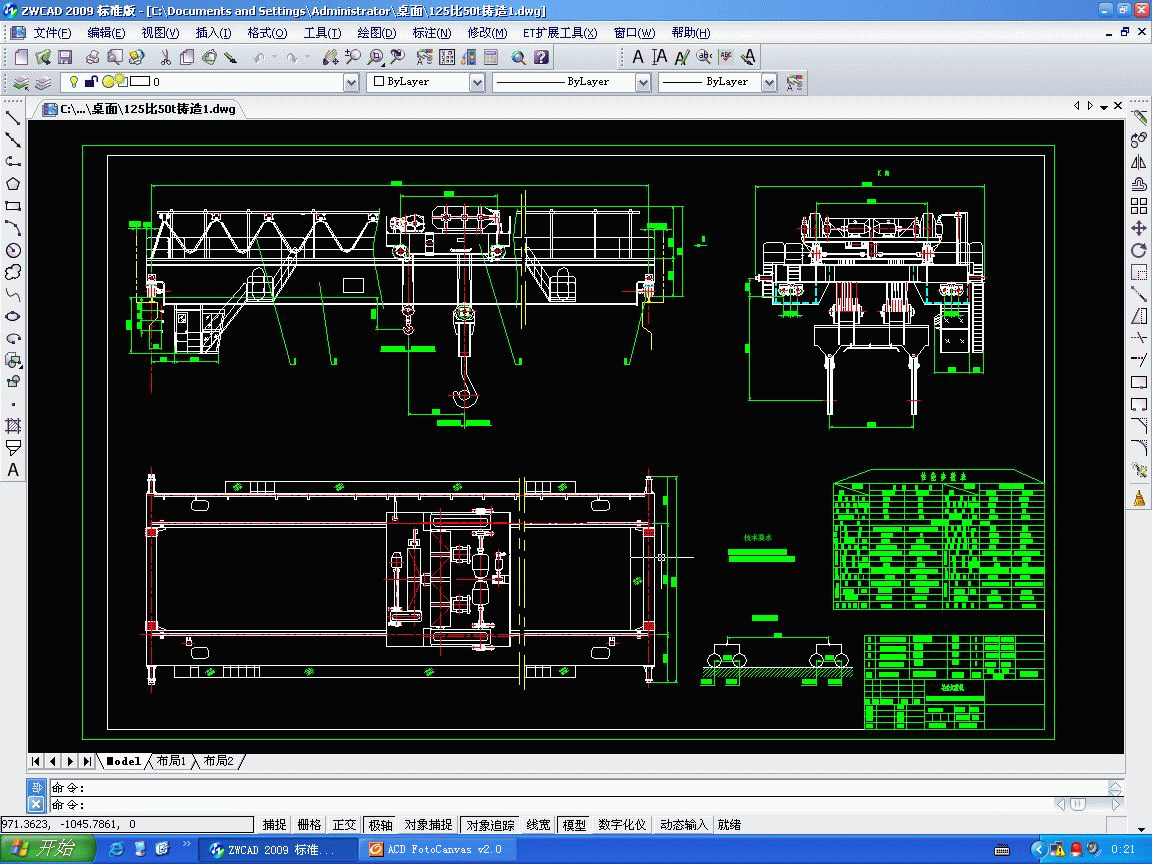Image resolution: width=1152 pixels, height=864 pixels.
Task: Toggle 栅格 grid display in status bar
Action: point(309,825)
